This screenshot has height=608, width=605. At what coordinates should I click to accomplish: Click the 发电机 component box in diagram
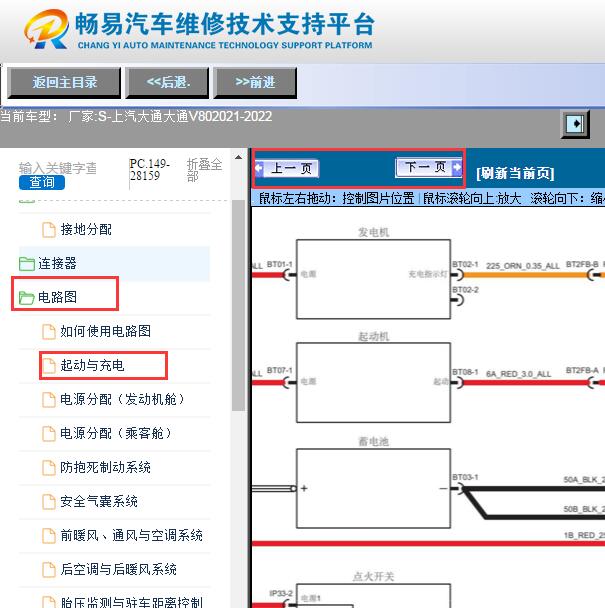pyautogui.click(x=373, y=279)
